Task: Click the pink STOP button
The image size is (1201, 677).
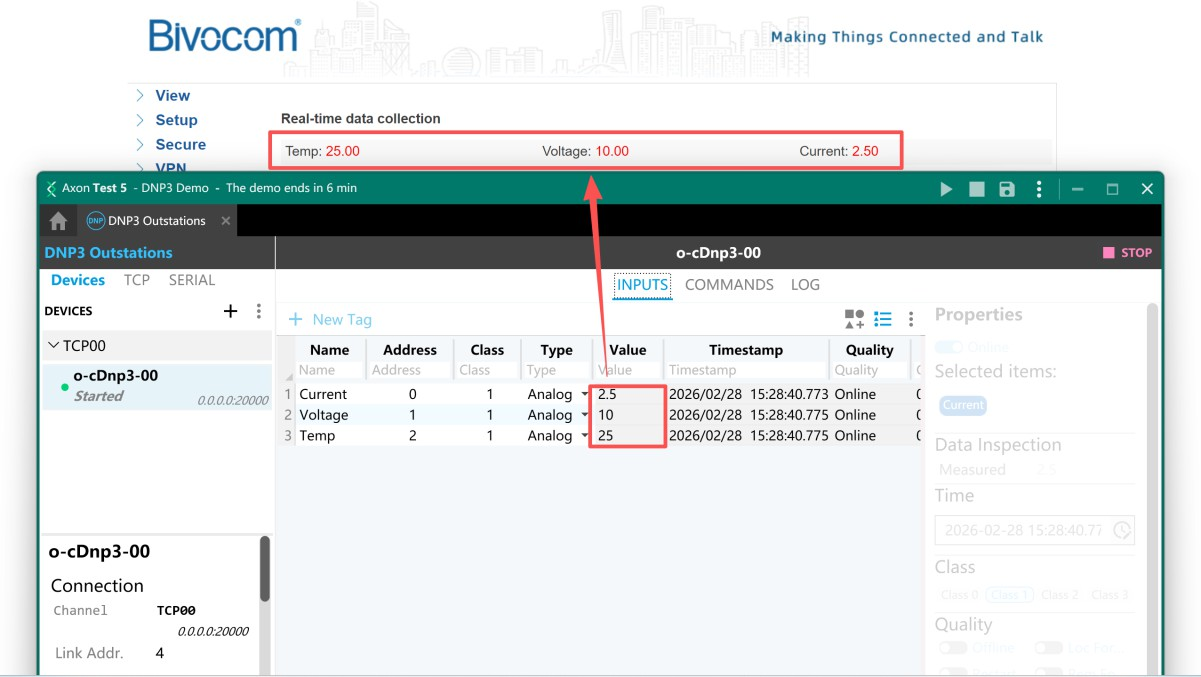Action: [1127, 253]
